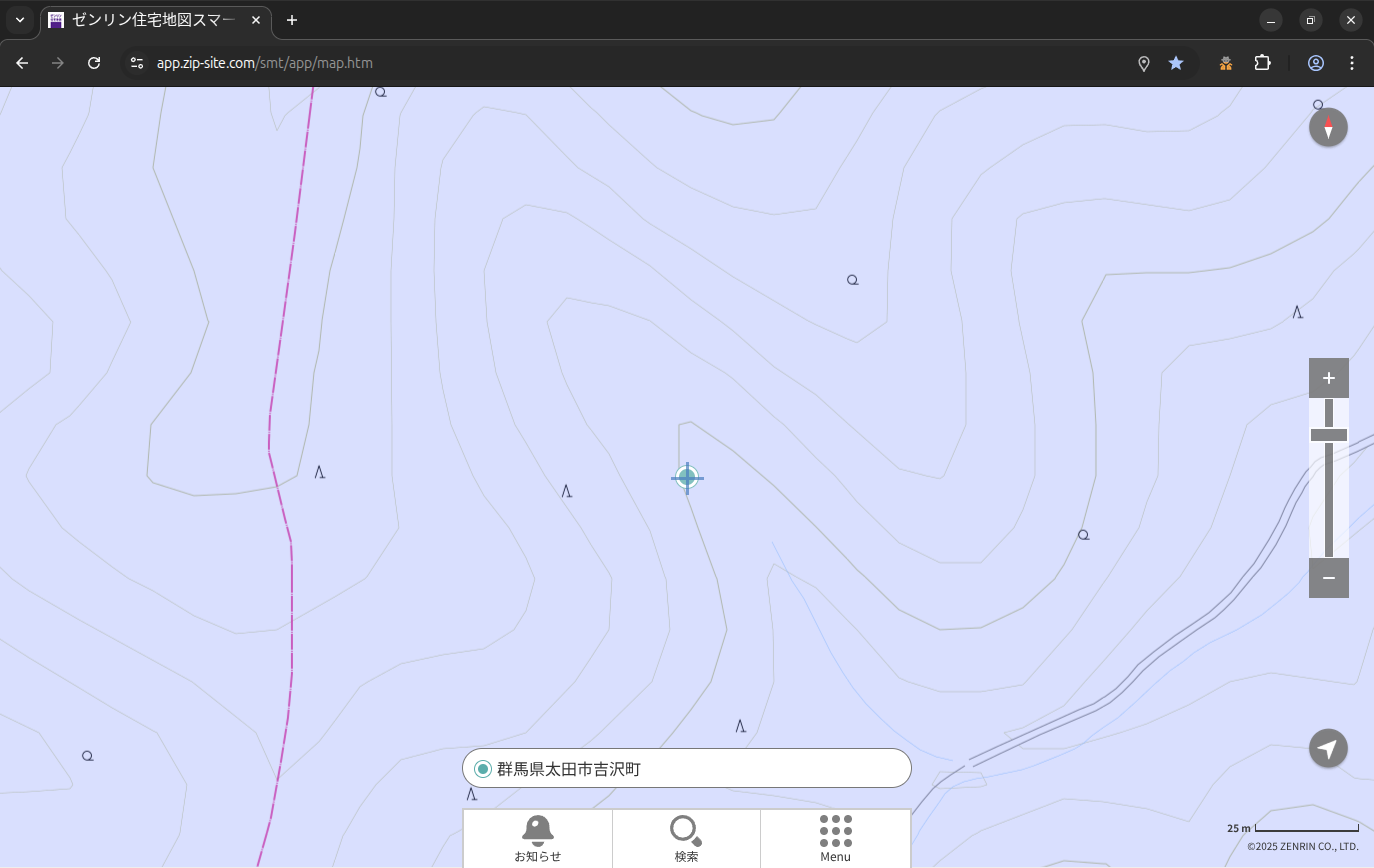Zoom out with the minus button
1374x868 pixels.
pos(1328,578)
